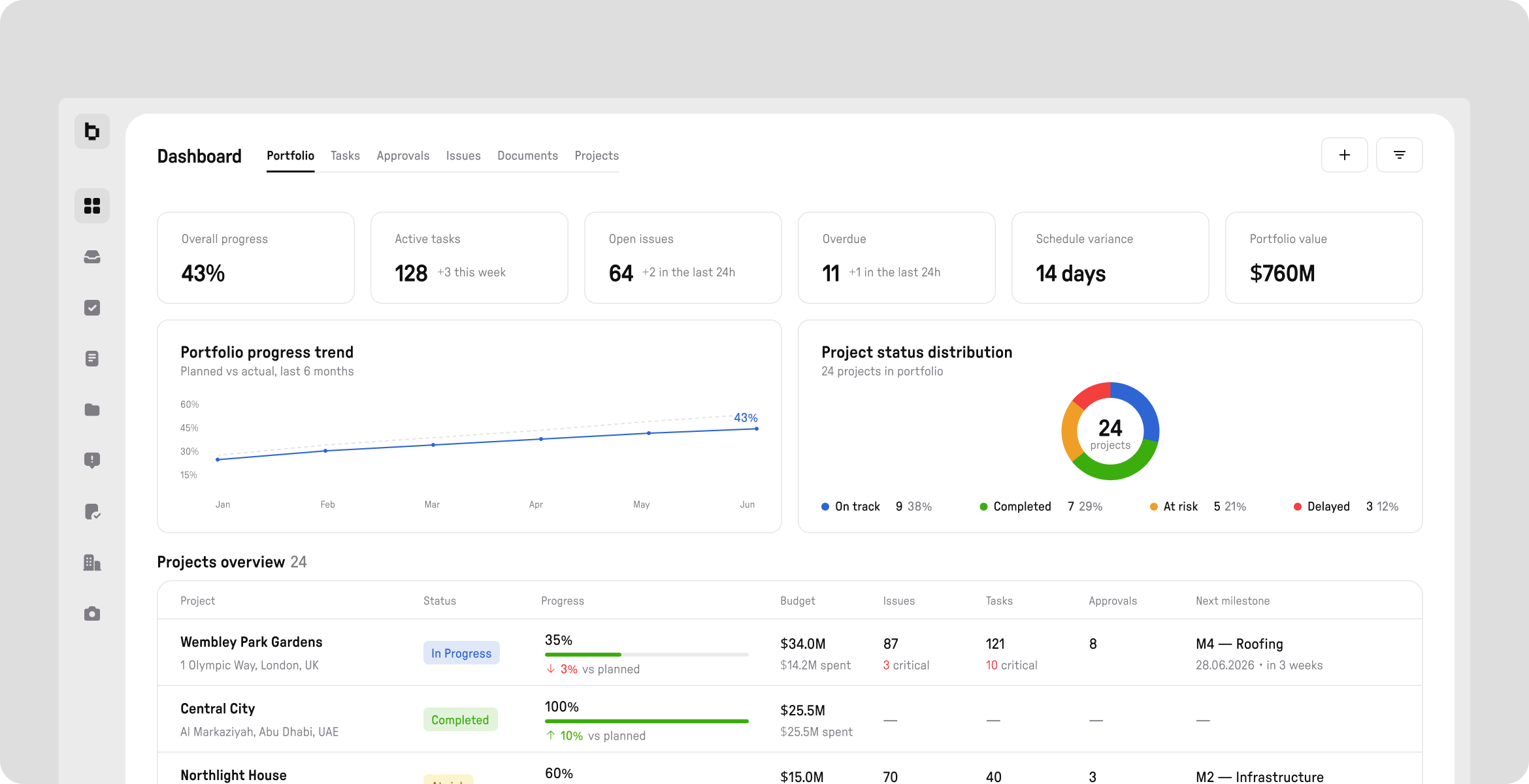
Task: Click the Completed status badge on Central City
Action: 460,720
